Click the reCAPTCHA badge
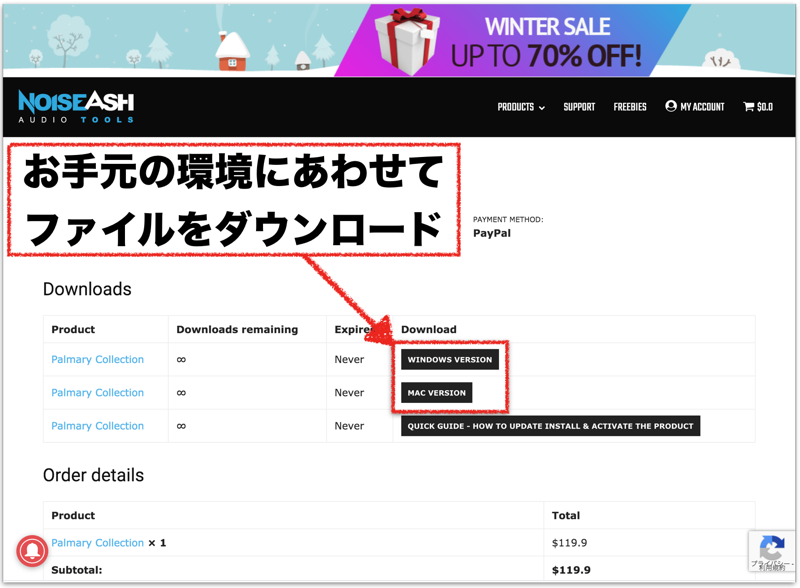The width and height of the screenshot is (800, 588). coord(772,551)
